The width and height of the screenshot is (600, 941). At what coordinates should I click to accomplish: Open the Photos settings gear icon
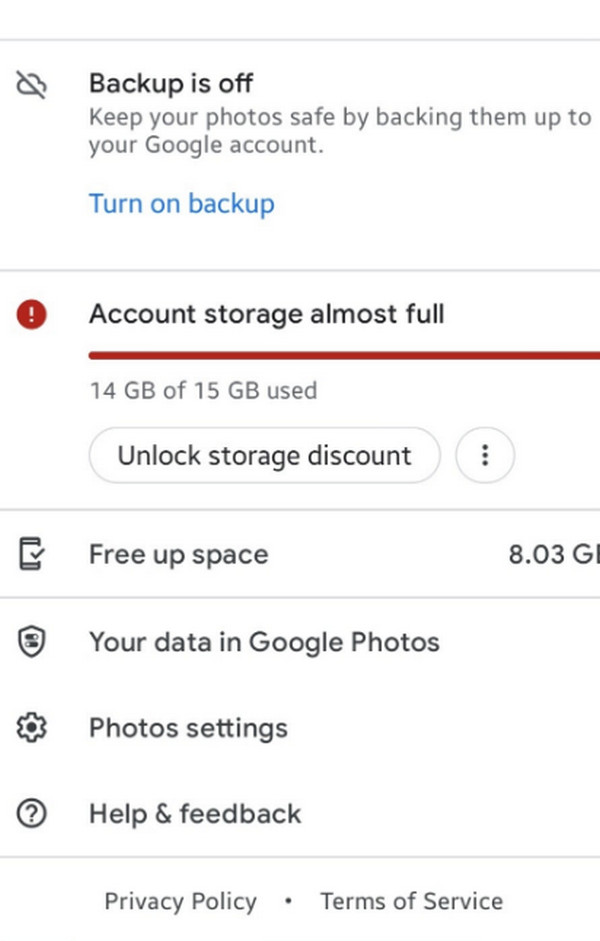click(31, 728)
